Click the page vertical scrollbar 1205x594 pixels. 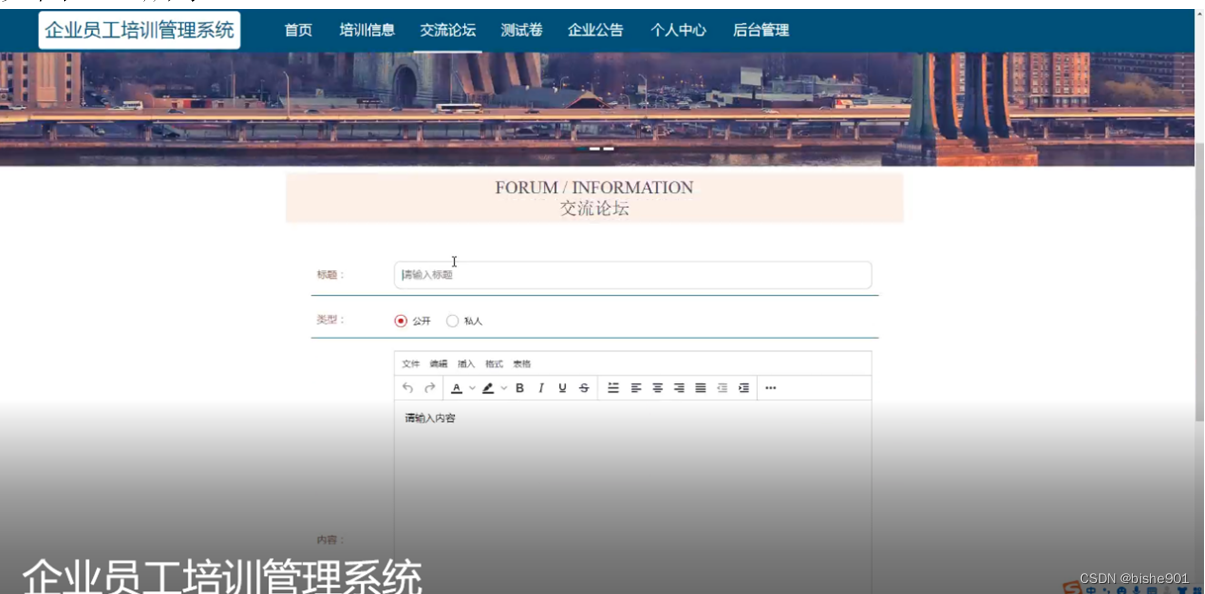(x=1200, y=280)
